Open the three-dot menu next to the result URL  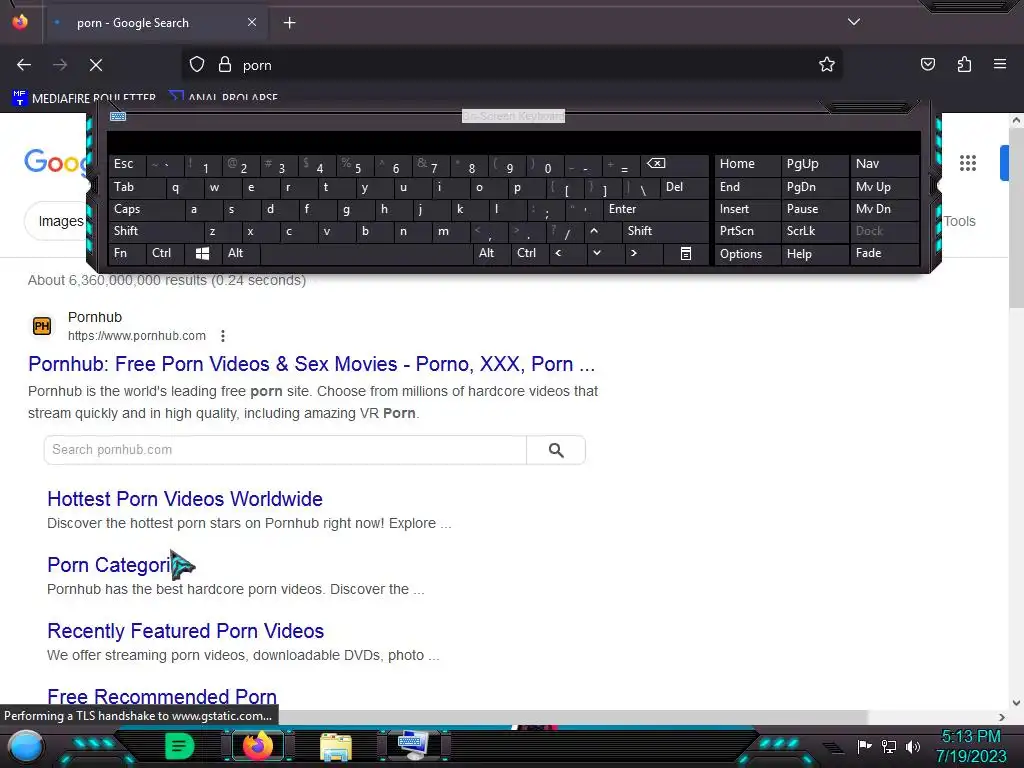pos(223,336)
